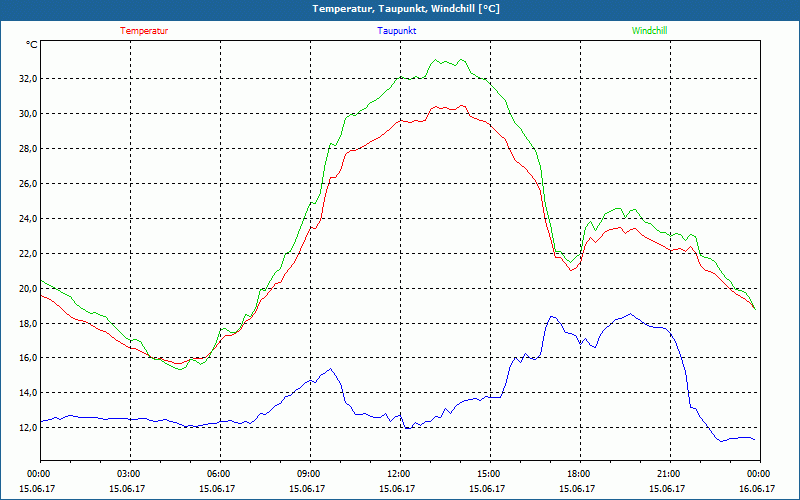The image size is (800, 500).
Task: Click the '18,0' y-axis value
Action: [29, 323]
